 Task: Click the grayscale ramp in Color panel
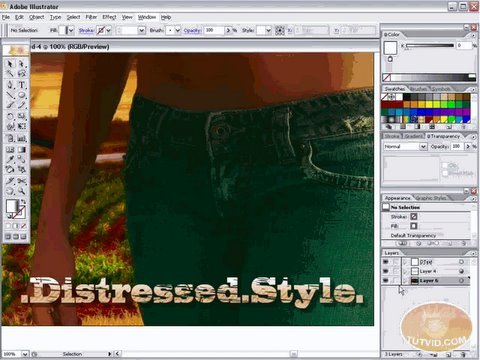click(433, 78)
